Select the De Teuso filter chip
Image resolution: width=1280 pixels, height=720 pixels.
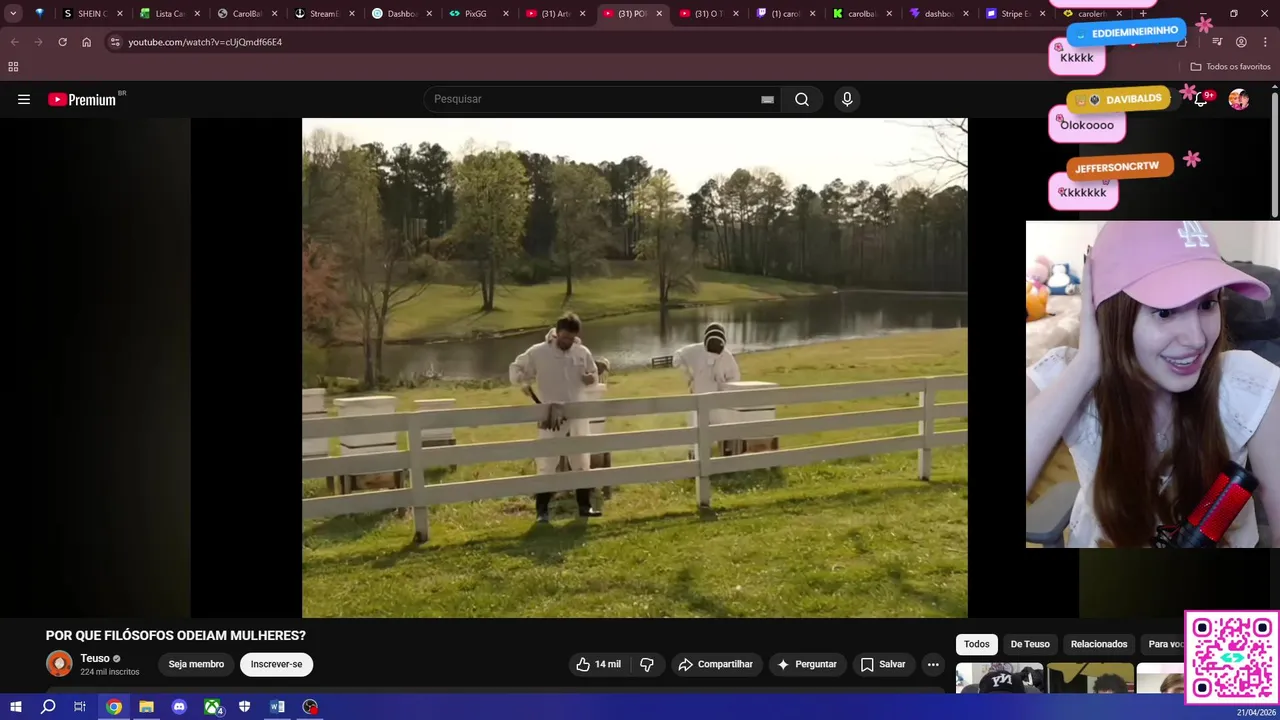click(x=1030, y=644)
